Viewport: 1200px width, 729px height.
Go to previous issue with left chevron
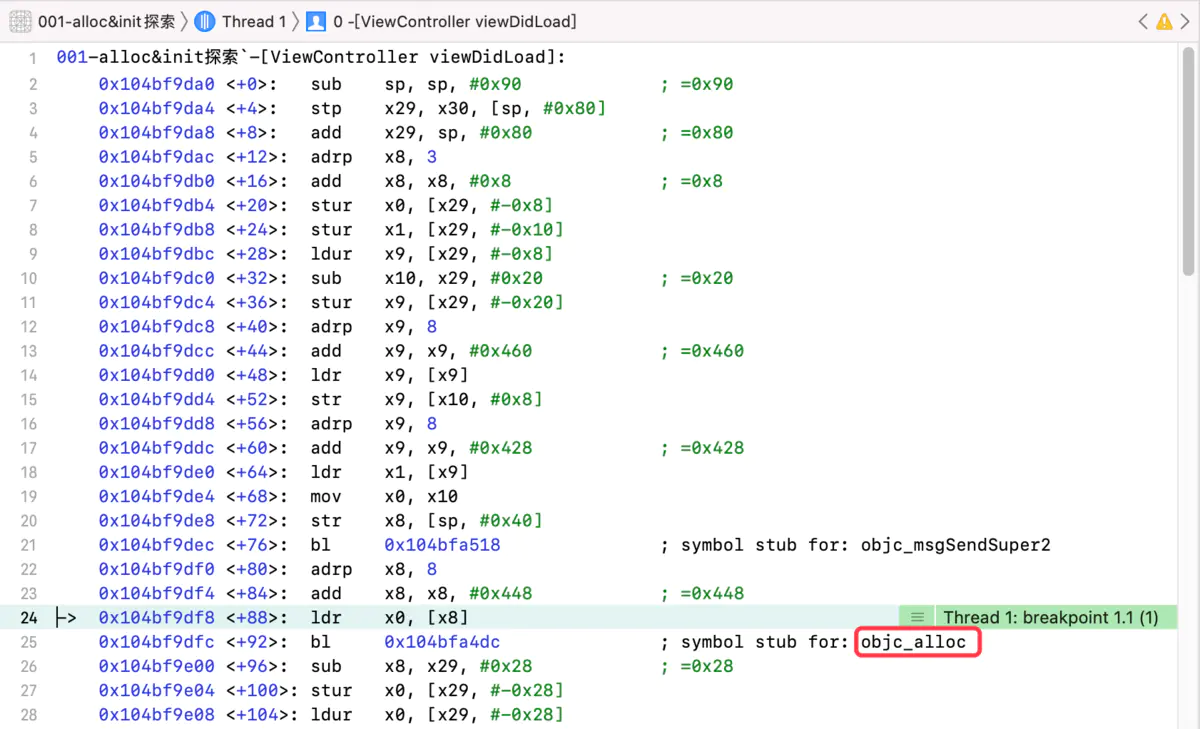tap(1143, 21)
